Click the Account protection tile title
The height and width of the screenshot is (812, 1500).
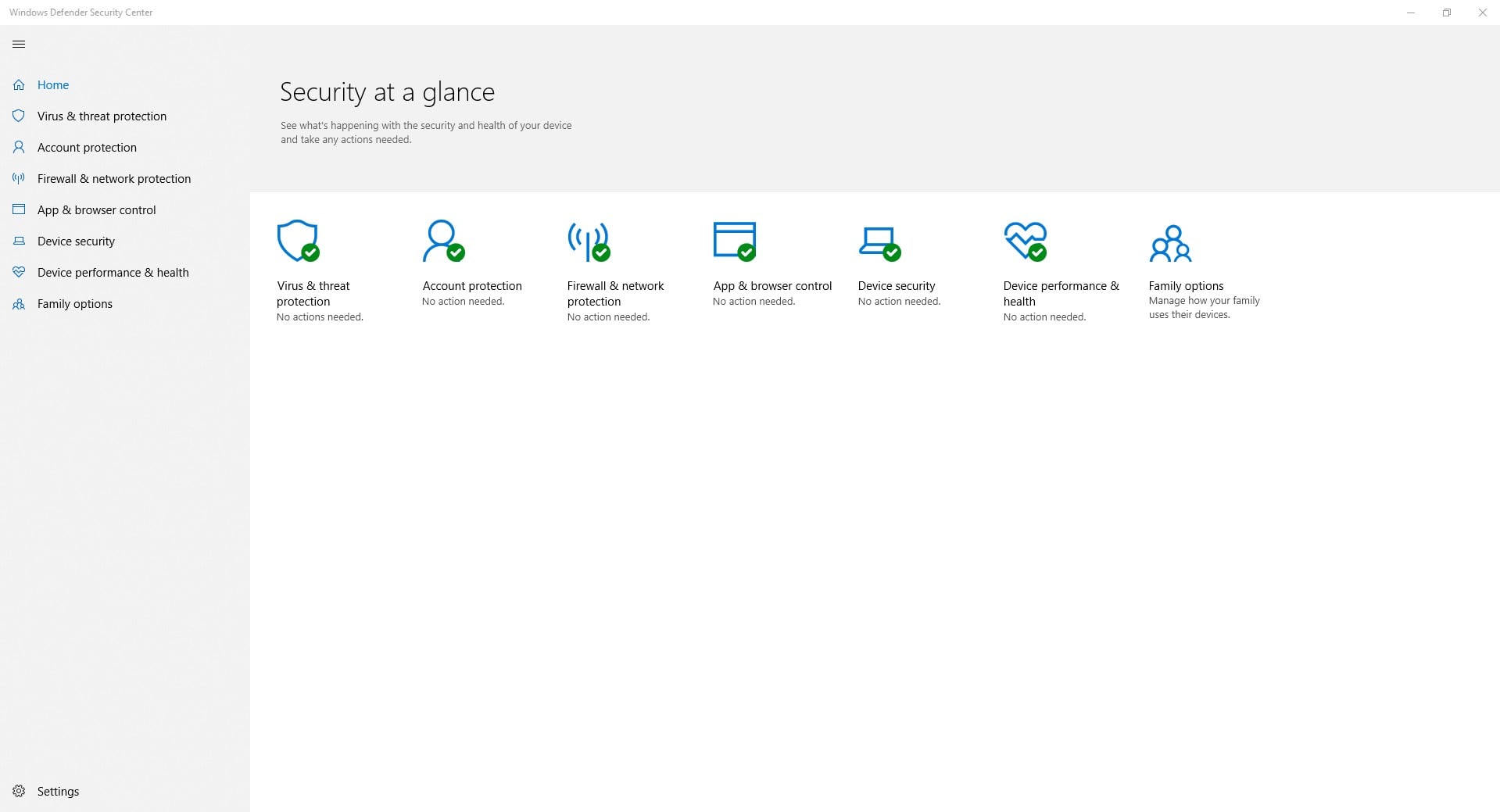472,286
